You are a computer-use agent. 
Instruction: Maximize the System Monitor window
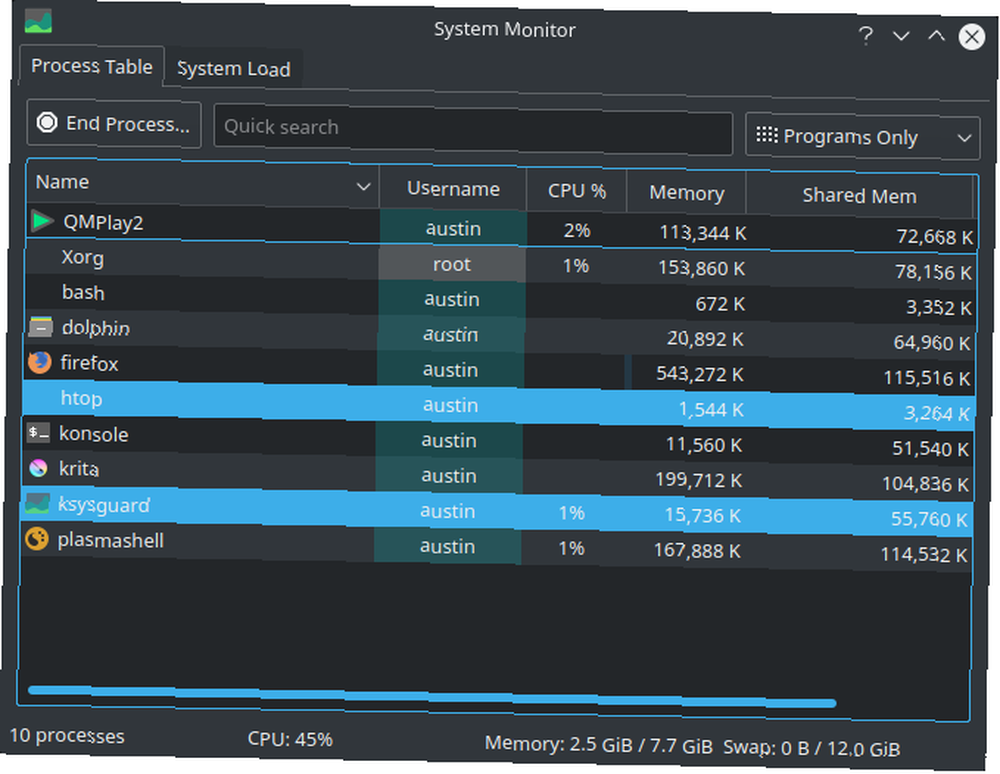[936, 36]
